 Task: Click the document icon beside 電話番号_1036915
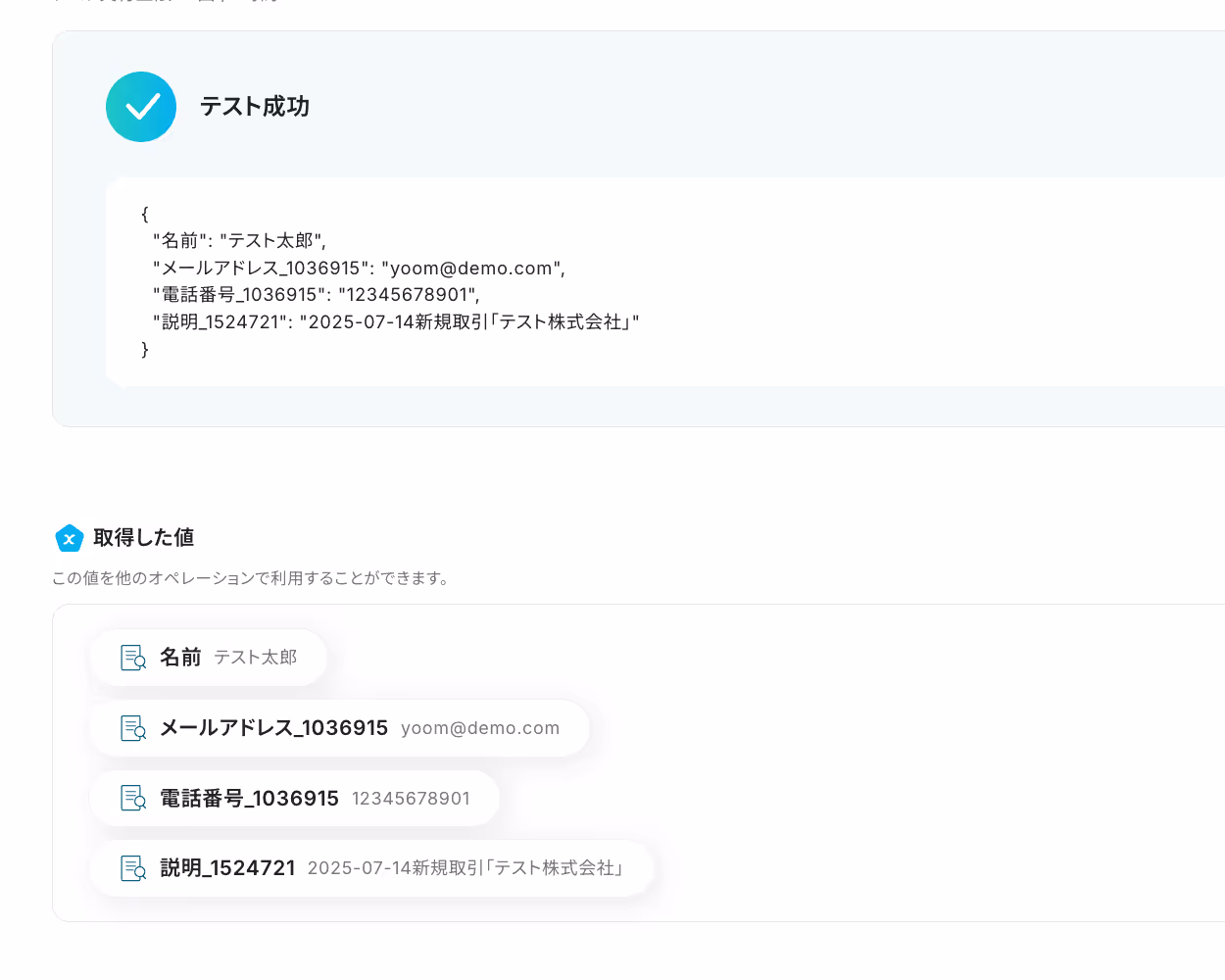[x=133, y=798]
